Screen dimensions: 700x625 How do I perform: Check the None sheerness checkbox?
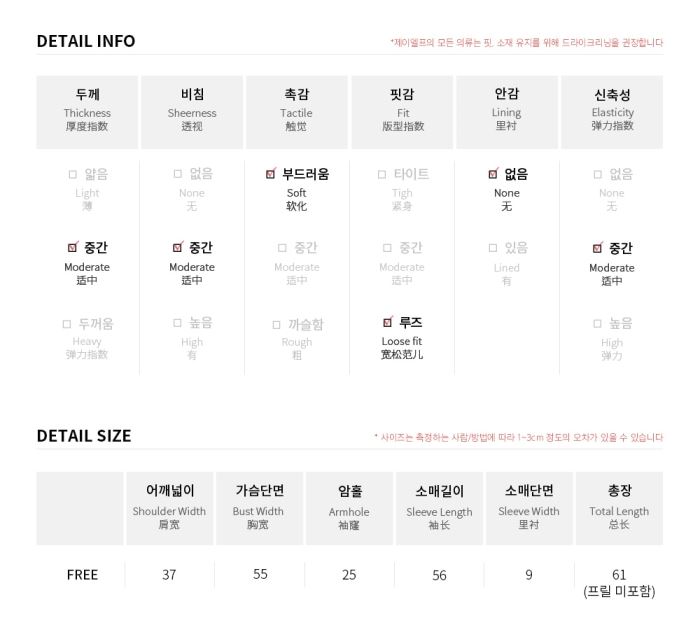pyautogui.click(x=178, y=174)
